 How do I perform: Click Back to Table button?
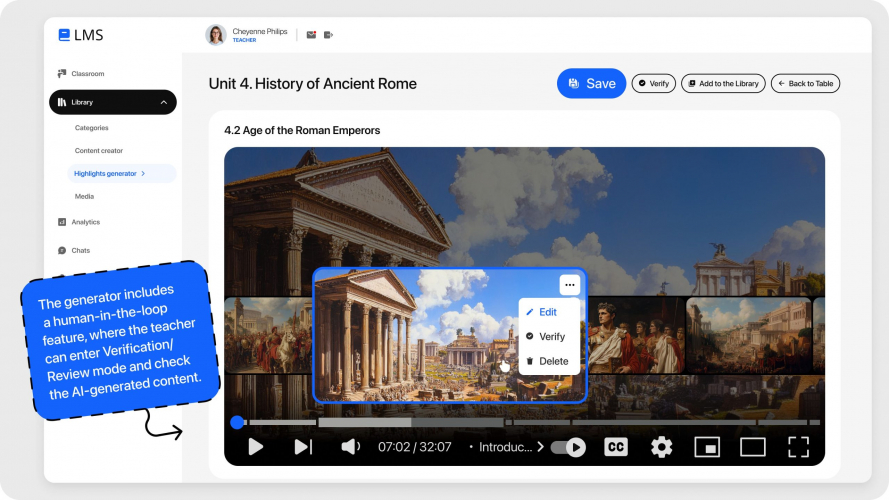(805, 84)
